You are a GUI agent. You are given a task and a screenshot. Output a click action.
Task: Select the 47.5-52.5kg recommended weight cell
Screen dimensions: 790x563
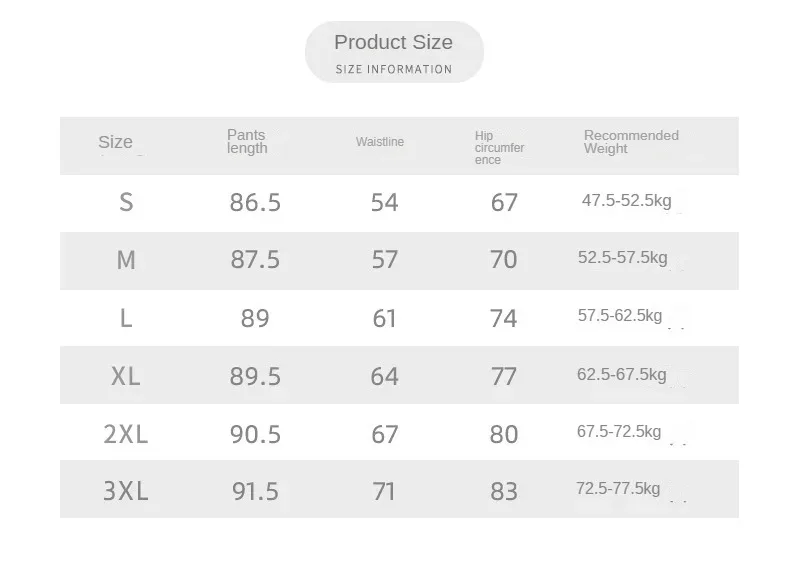(627, 201)
